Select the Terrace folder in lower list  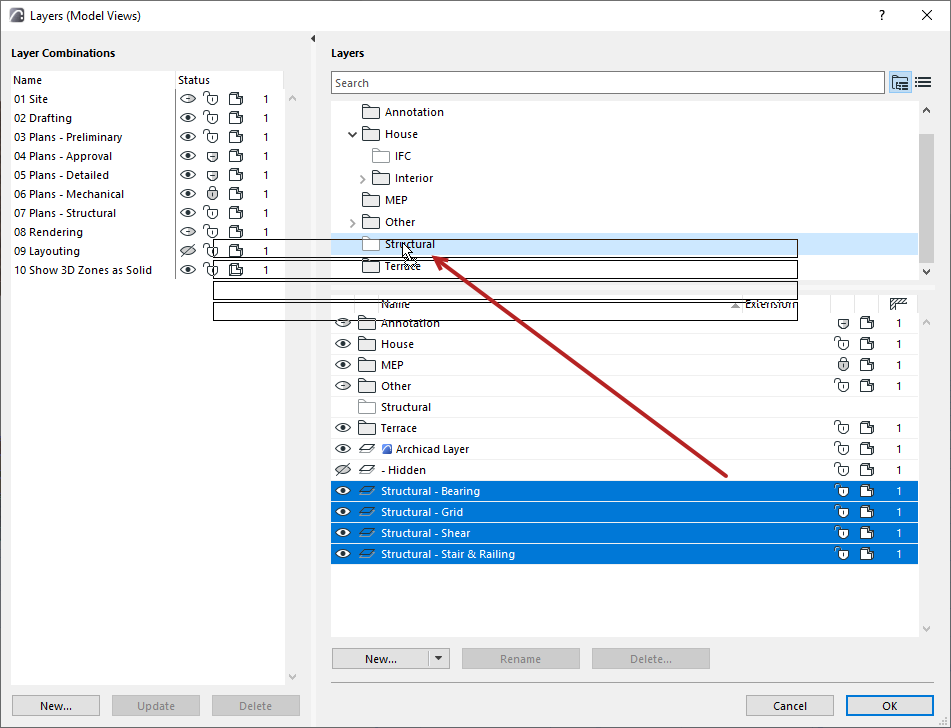click(398, 428)
